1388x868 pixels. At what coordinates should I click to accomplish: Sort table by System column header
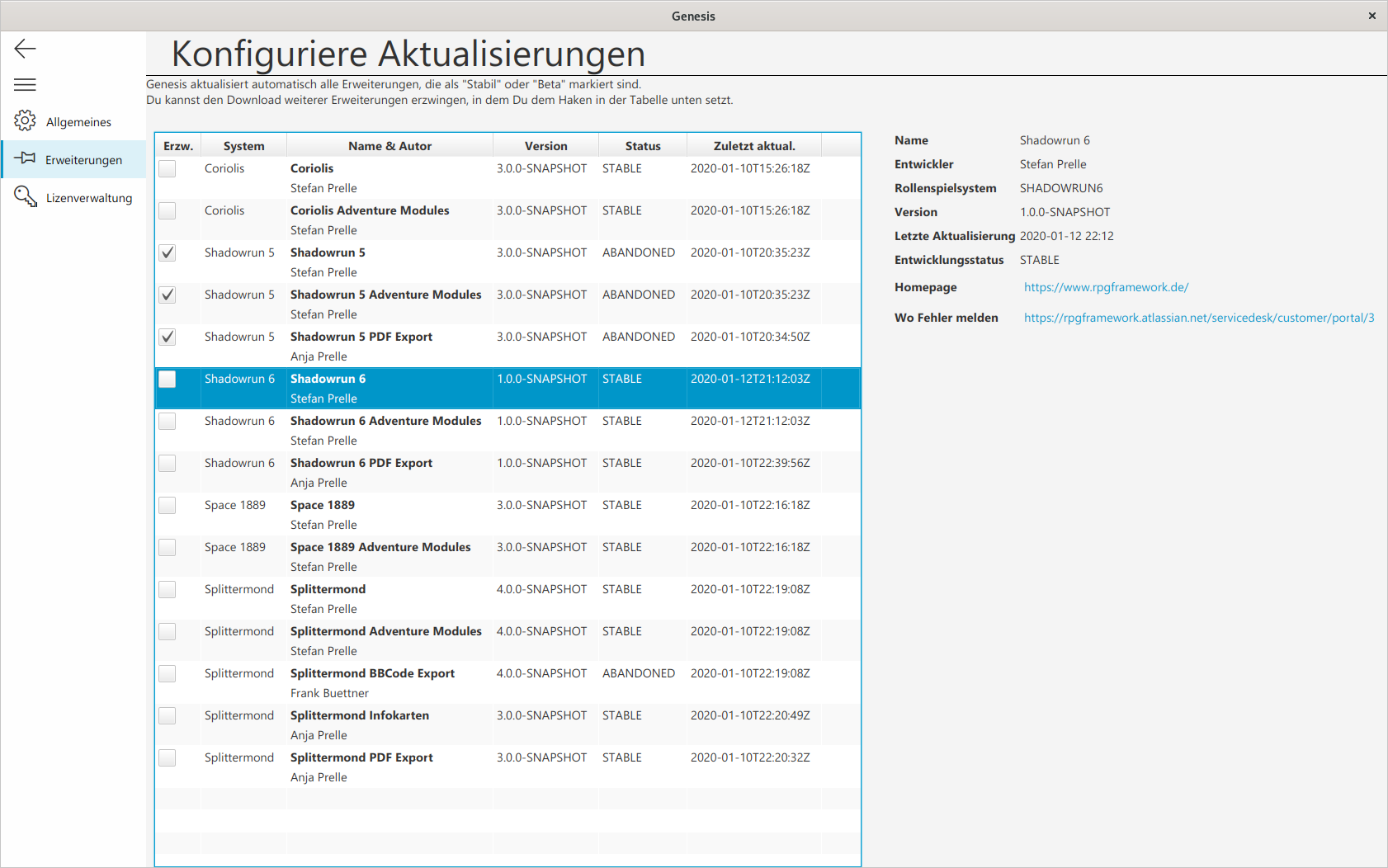click(x=243, y=146)
